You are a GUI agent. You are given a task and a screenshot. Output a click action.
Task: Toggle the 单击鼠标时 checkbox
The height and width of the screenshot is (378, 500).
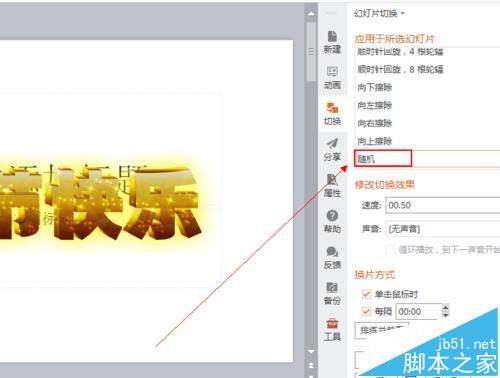tap(366, 294)
